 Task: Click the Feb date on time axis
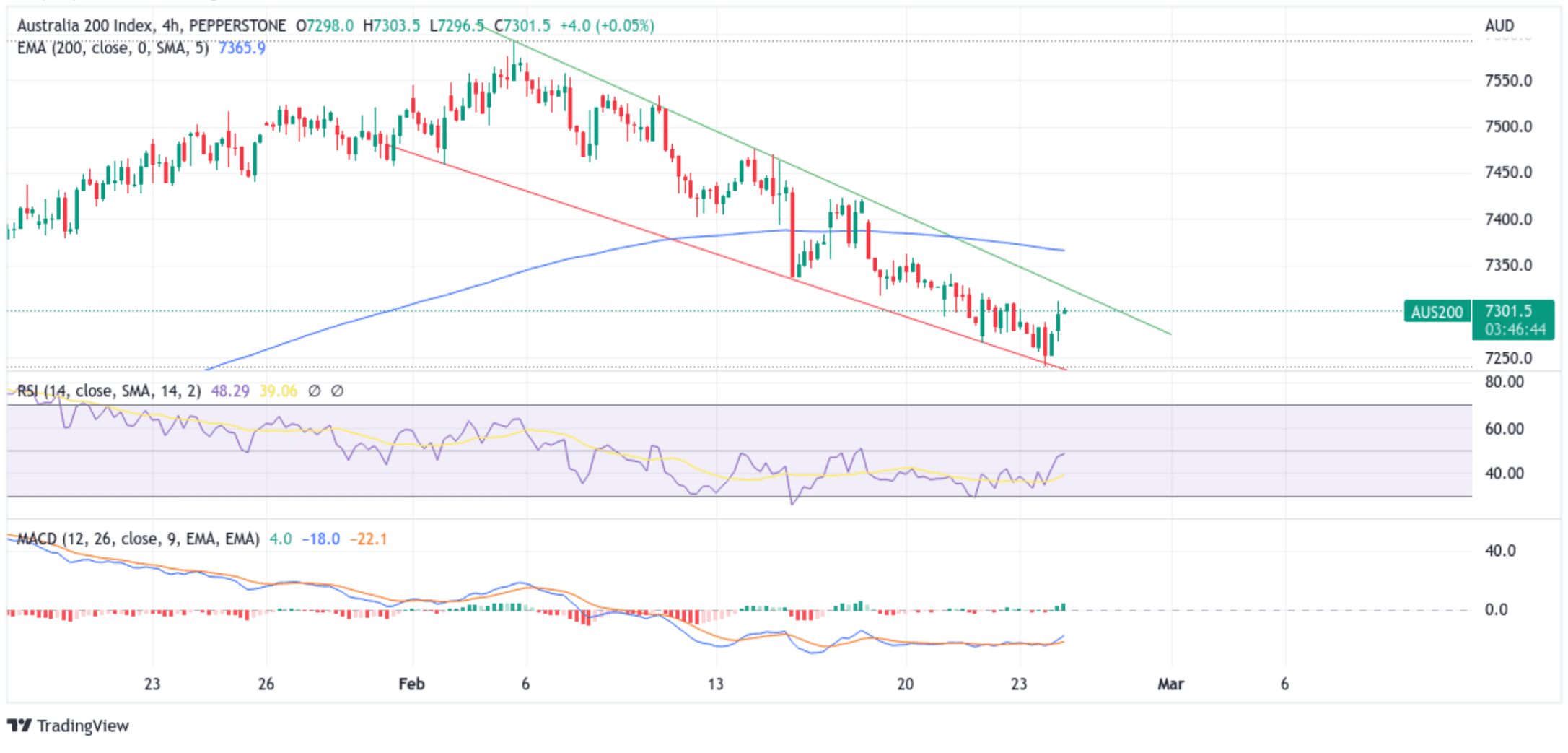coord(412,684)
